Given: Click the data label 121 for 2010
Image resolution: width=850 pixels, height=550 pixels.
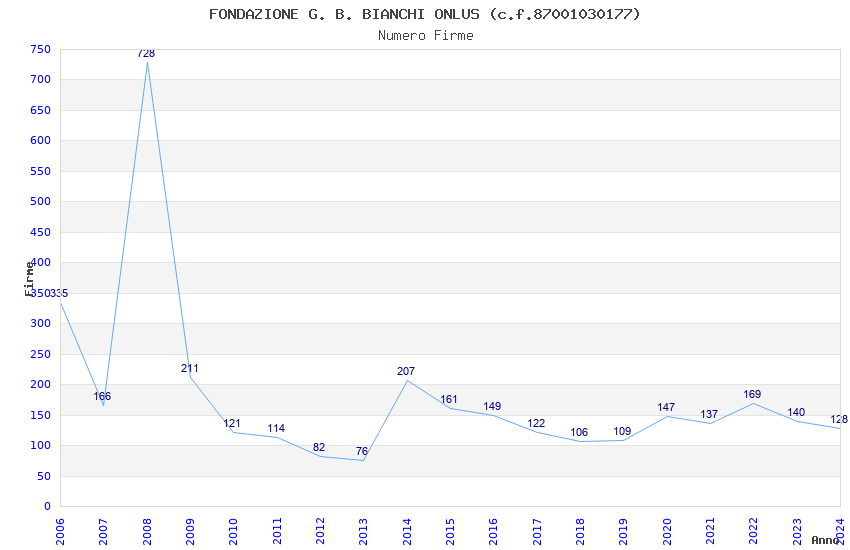Looking at the screenshot, I should pyautogui.click(x=232, y=423).
